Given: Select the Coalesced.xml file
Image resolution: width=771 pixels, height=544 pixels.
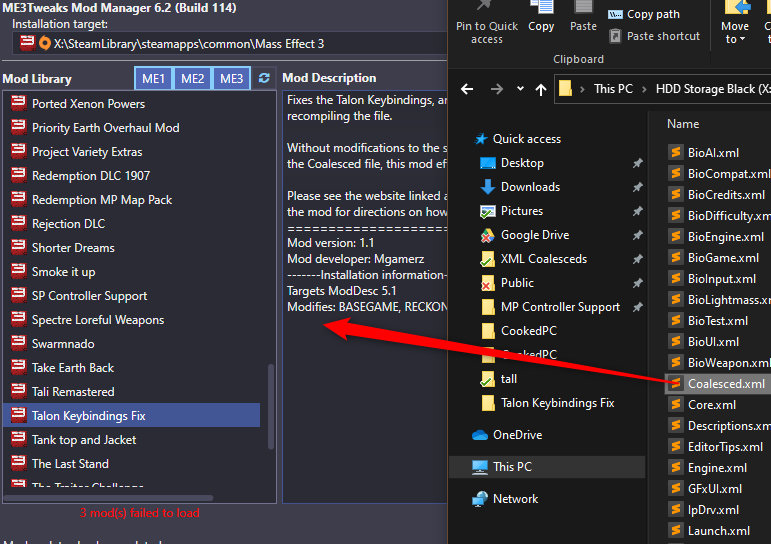Looking at the screenshot, I should [726, 384].
